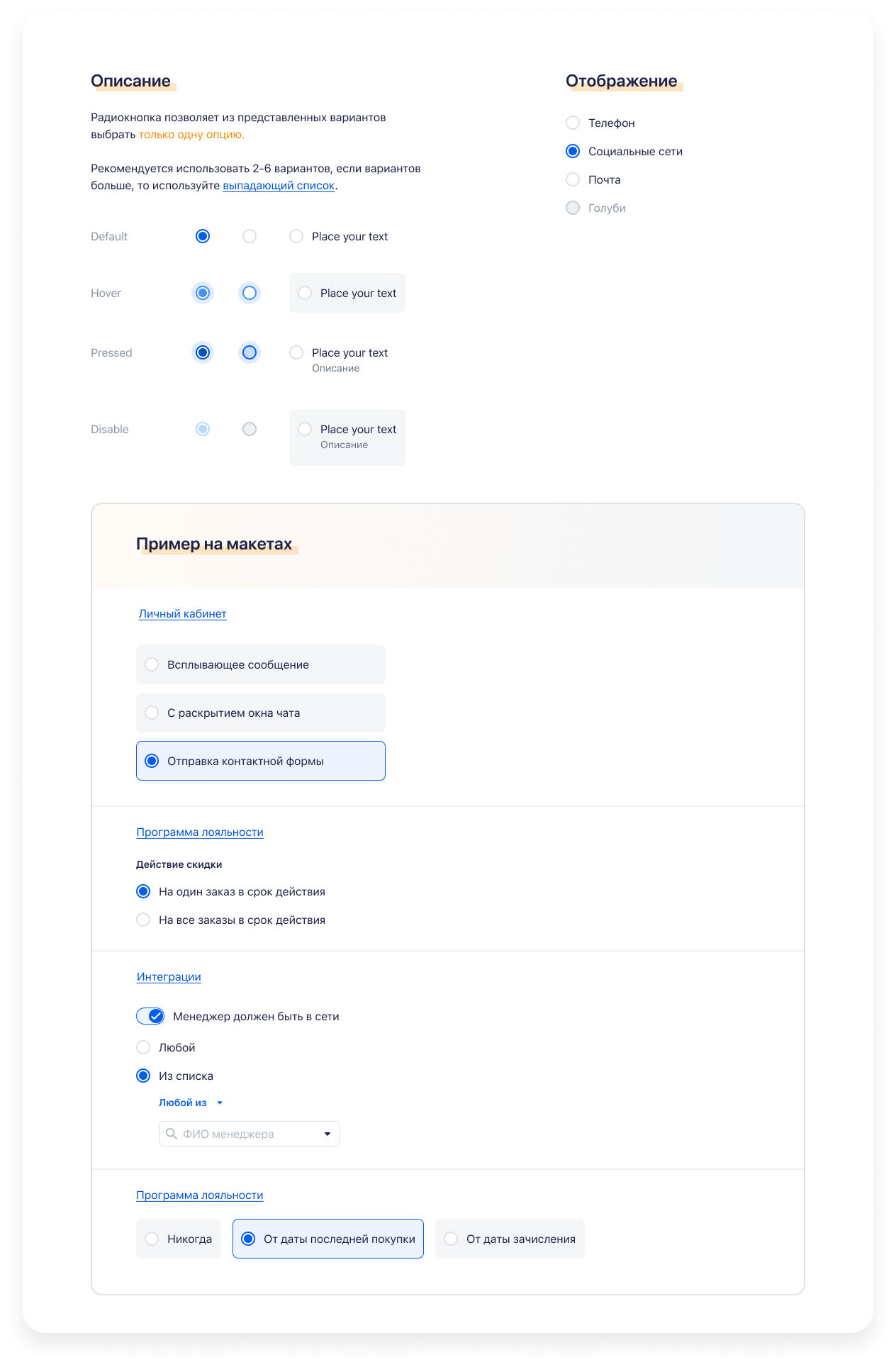This screenshot has width=896, height=1367.
Task: Click the selected Default state radio sample
Action: 203,236
